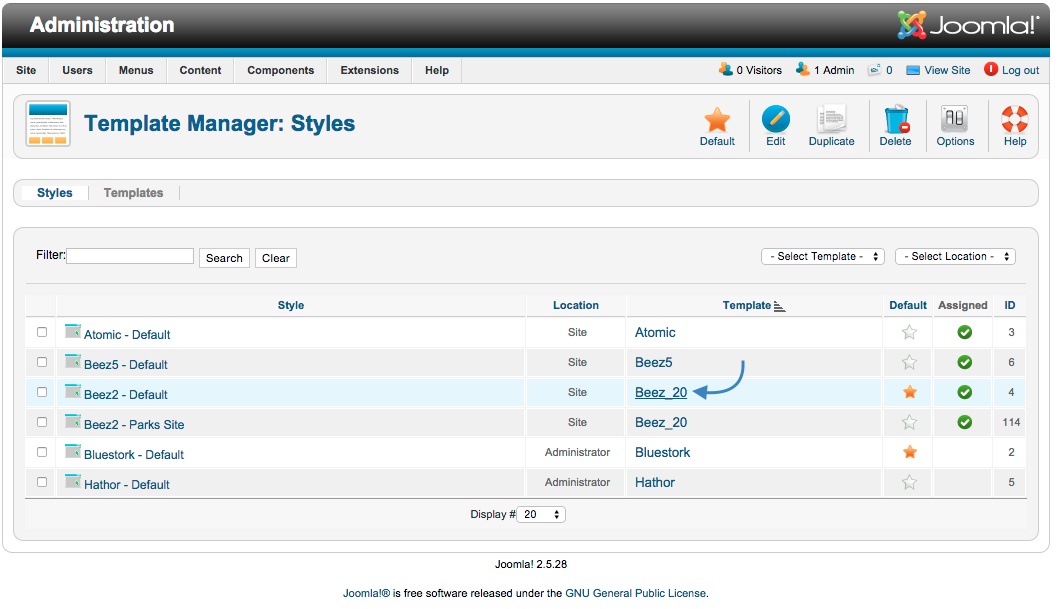The width and height of the screenshot is (1059, 609).
Task: Click the orange default star for Bluestork - Default
Action: click(910, 452)
